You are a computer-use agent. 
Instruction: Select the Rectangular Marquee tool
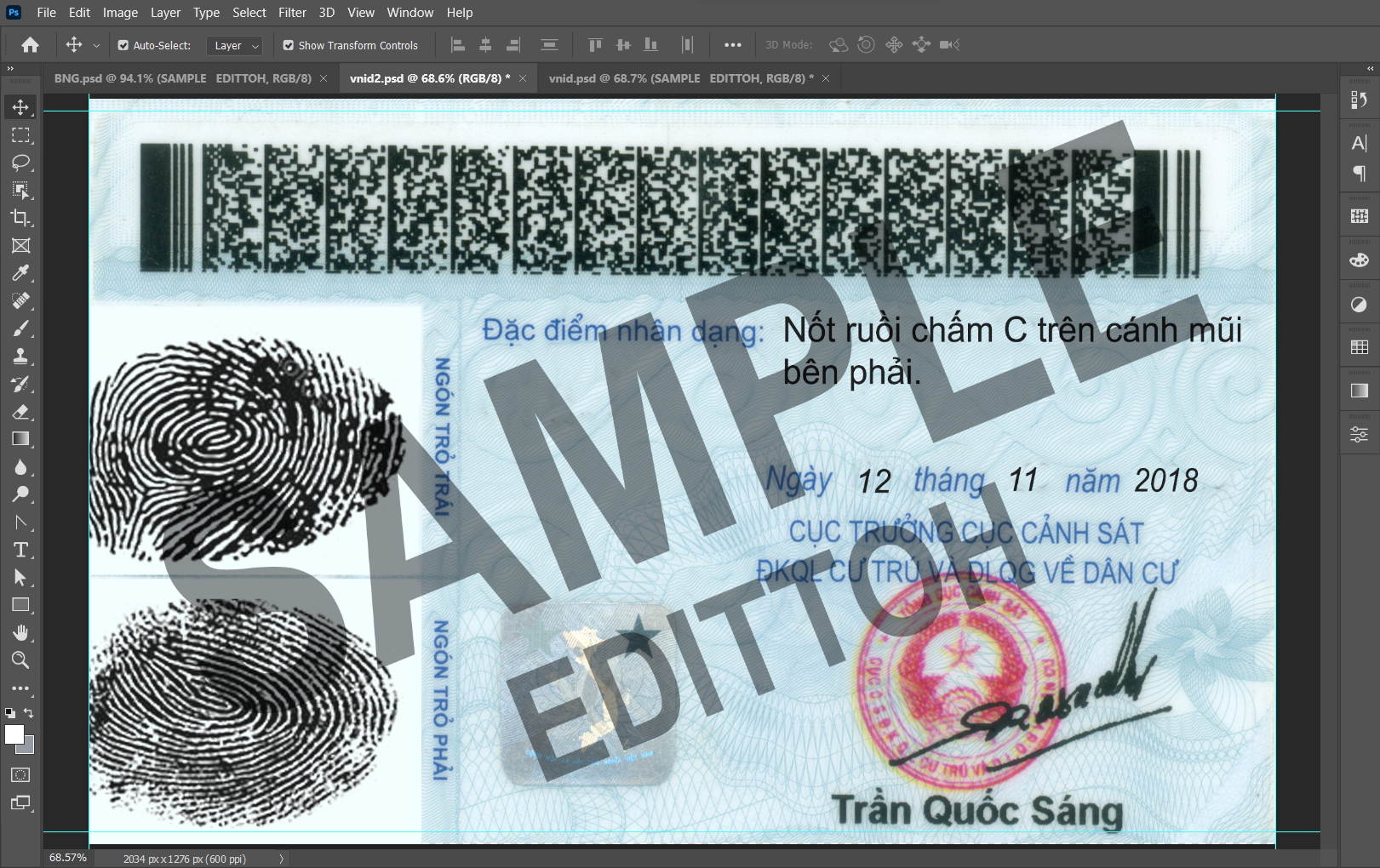pos(20,135)
